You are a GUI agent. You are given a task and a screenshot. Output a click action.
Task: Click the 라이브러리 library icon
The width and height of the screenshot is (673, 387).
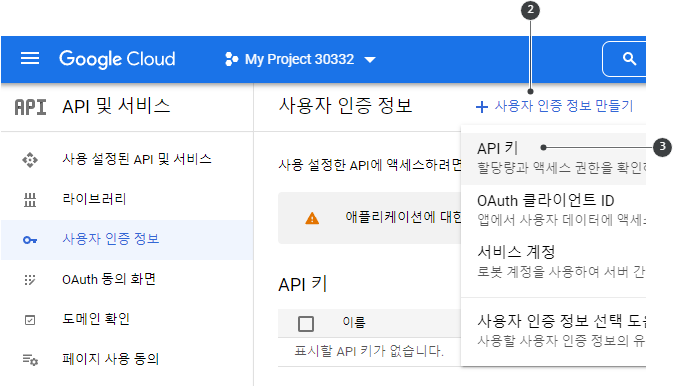30,200
